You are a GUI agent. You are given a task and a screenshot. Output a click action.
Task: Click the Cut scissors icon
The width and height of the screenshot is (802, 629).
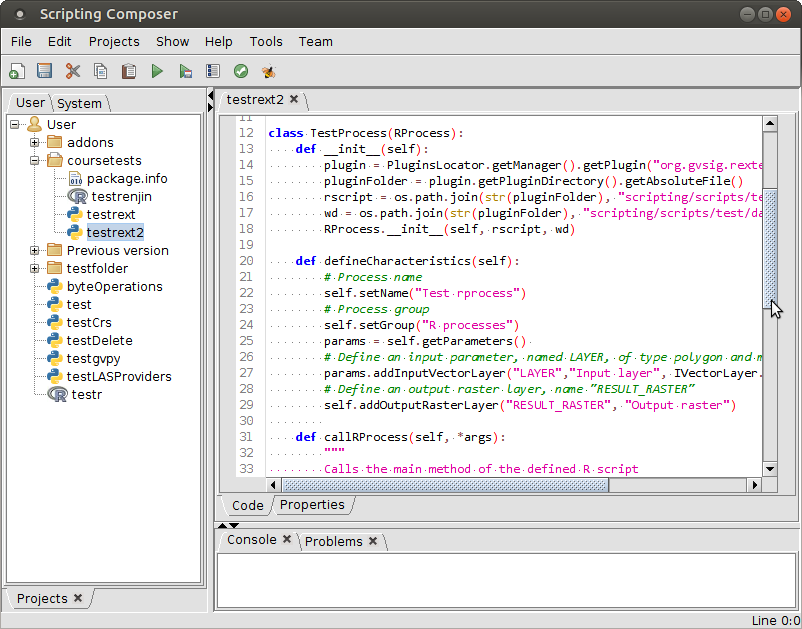(72, 71)
